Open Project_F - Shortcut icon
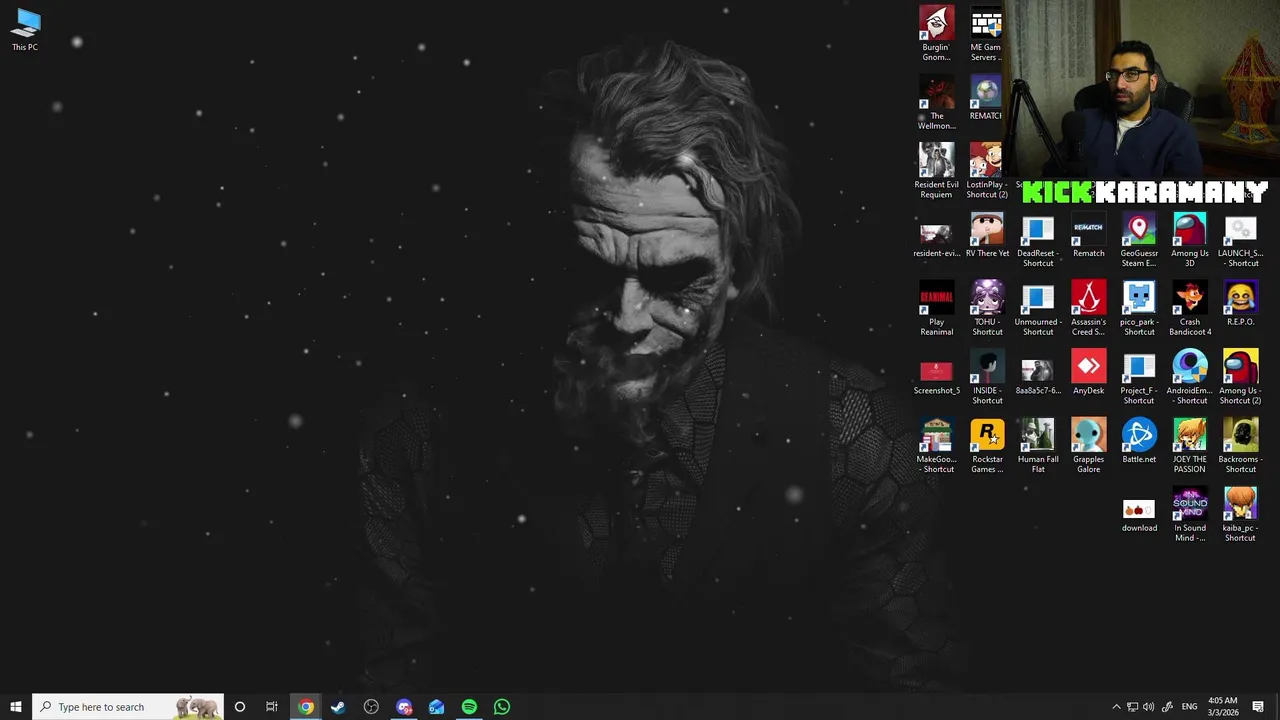 tap(1139, 377)
